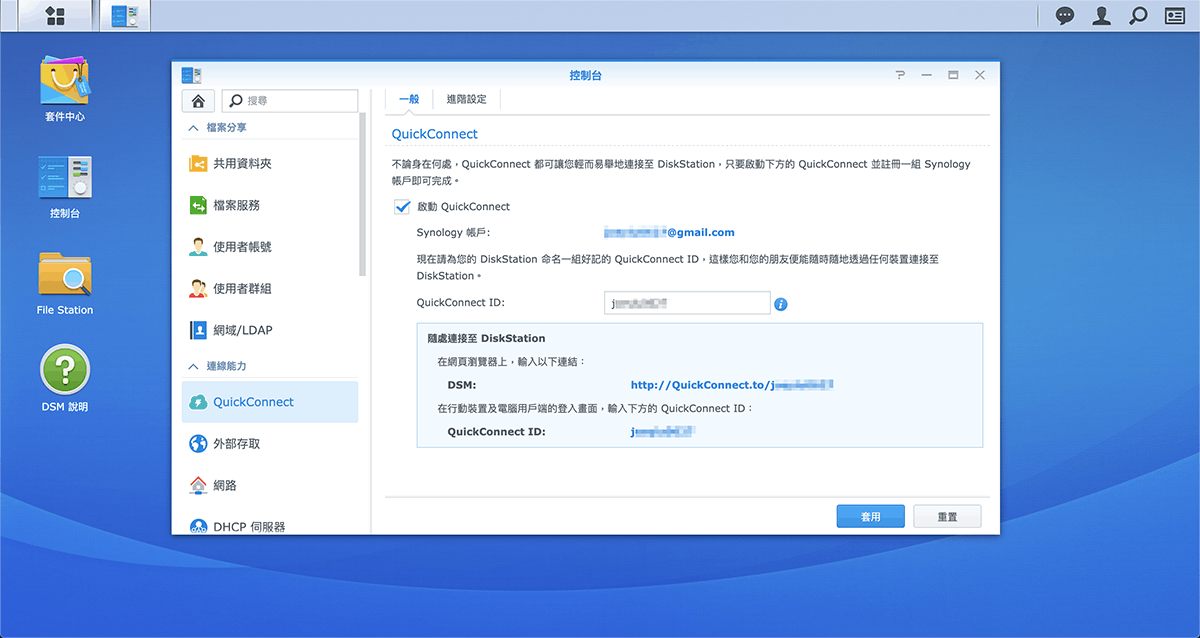Click the 共用資料夾 folder icon
This screenshot has width=1200, height=638.
pyautogui.click(x=198, y=163)
